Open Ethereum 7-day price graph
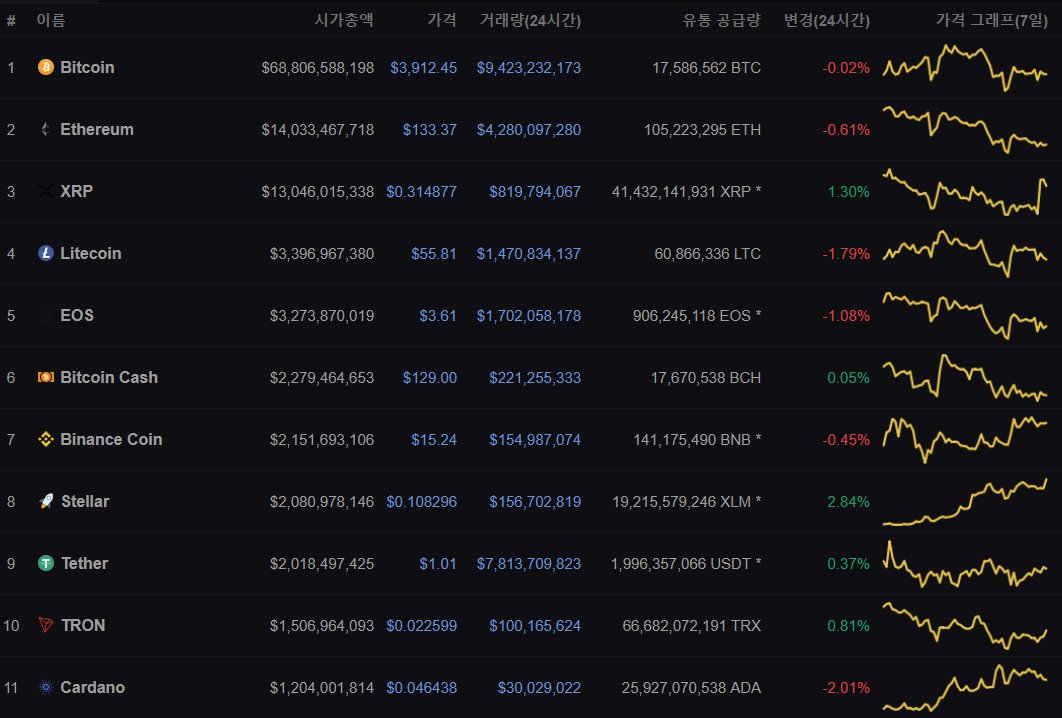1062x718 pixels. point(964,129)
